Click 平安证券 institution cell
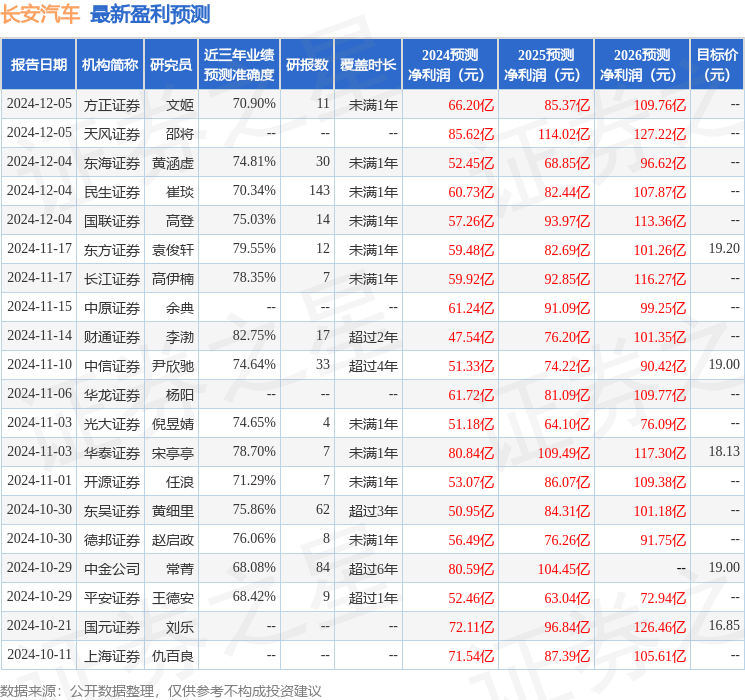 [112, 598]
